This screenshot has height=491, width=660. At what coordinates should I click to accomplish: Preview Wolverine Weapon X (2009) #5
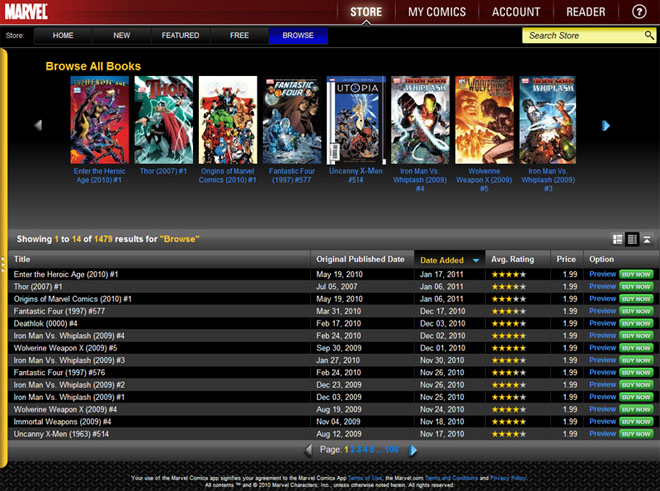(603, 348)
